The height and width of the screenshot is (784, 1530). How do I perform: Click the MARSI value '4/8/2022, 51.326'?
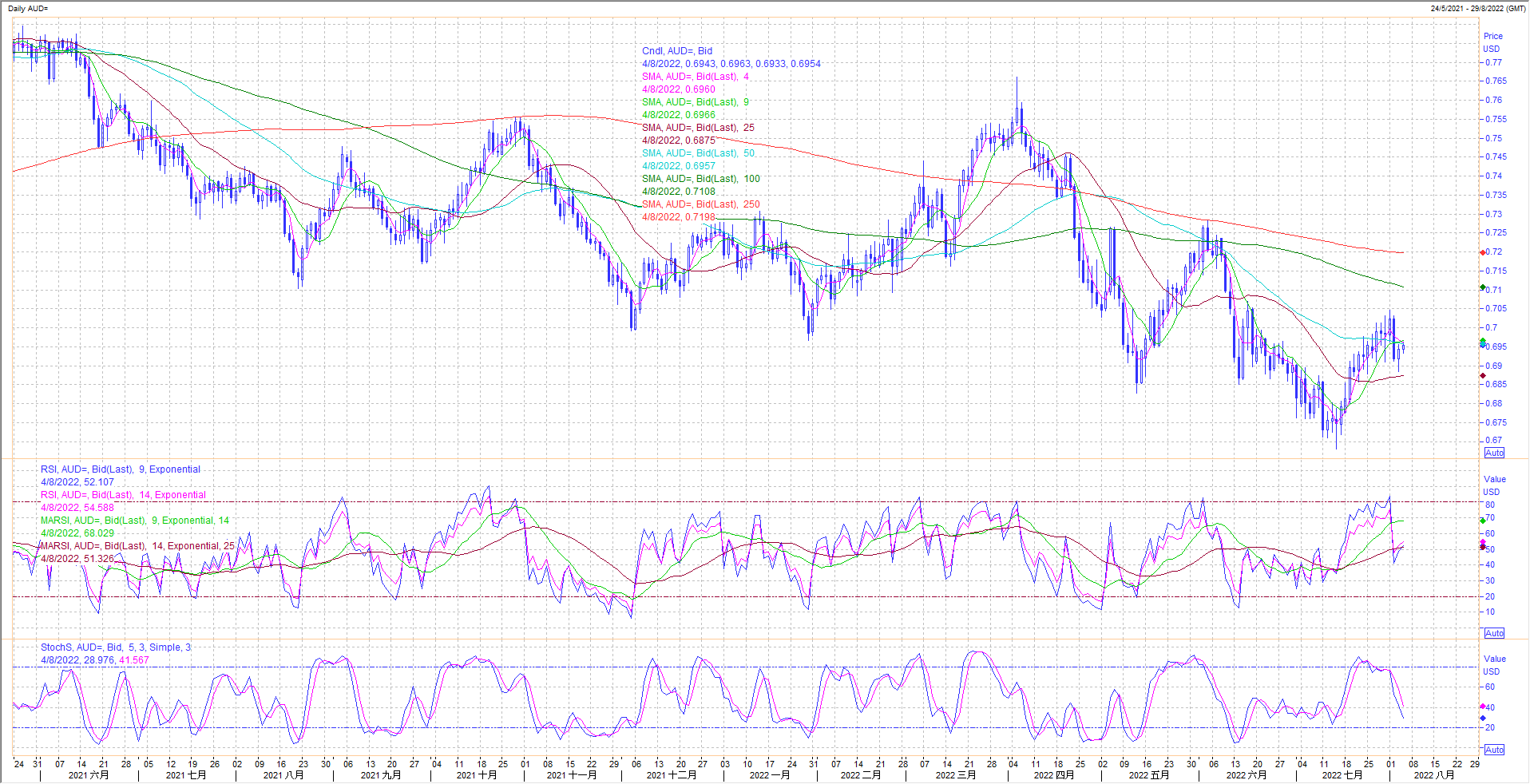pyautogui.click(x=77, y=559)
